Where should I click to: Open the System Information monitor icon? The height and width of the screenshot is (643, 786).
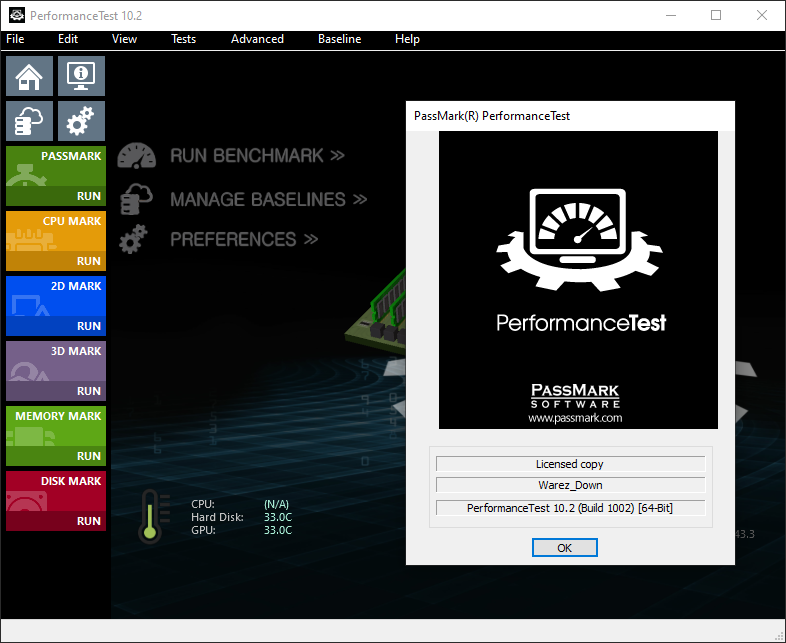click(x=81, y=76)
